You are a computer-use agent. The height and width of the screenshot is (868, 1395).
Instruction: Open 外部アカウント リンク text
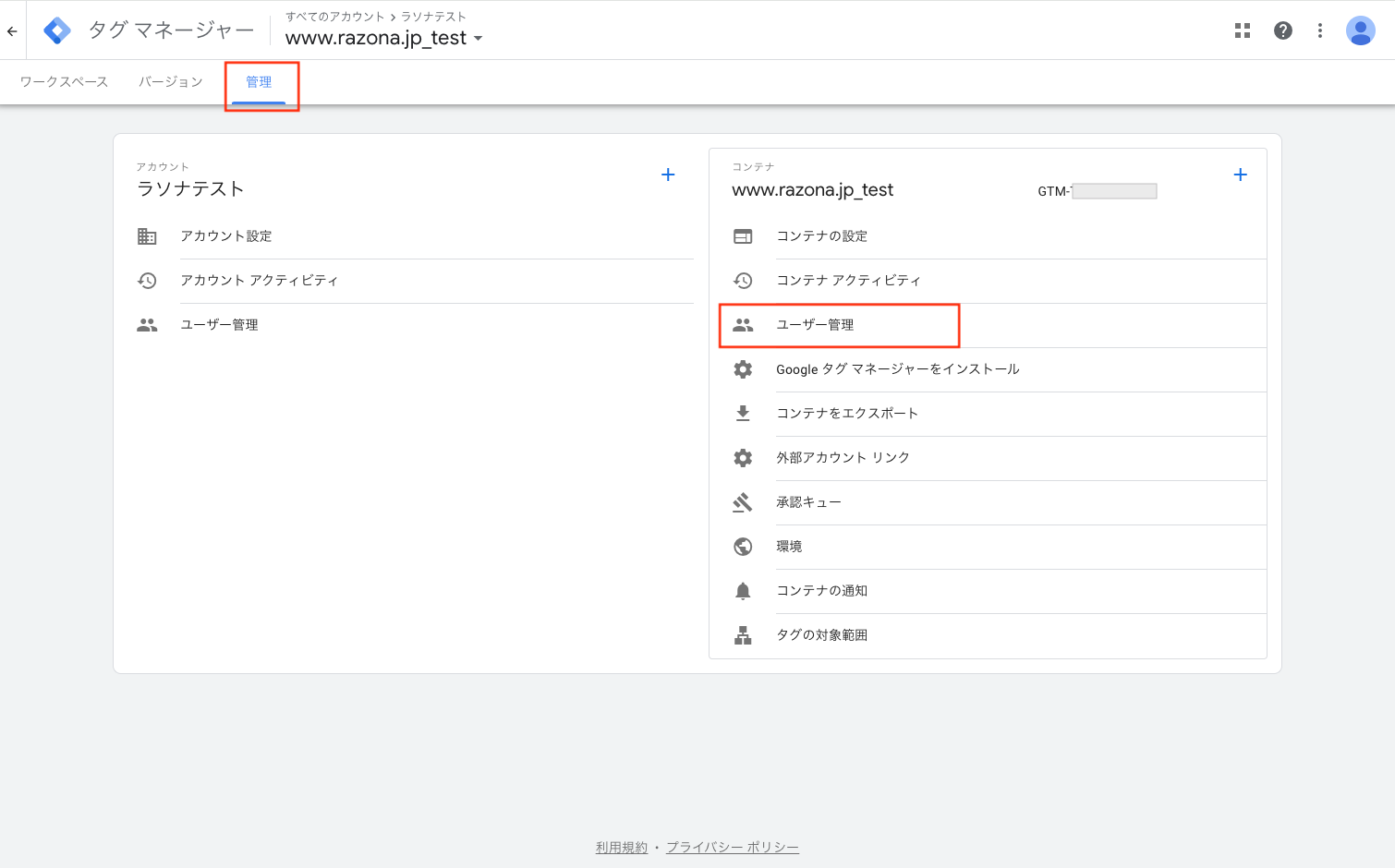point(843,458)
